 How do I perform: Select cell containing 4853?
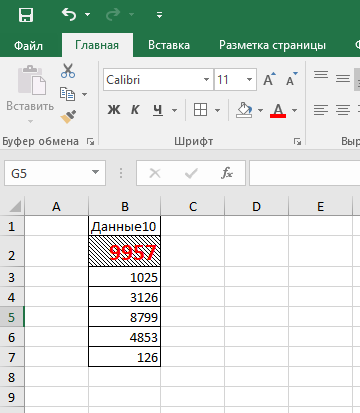point(125,337)
